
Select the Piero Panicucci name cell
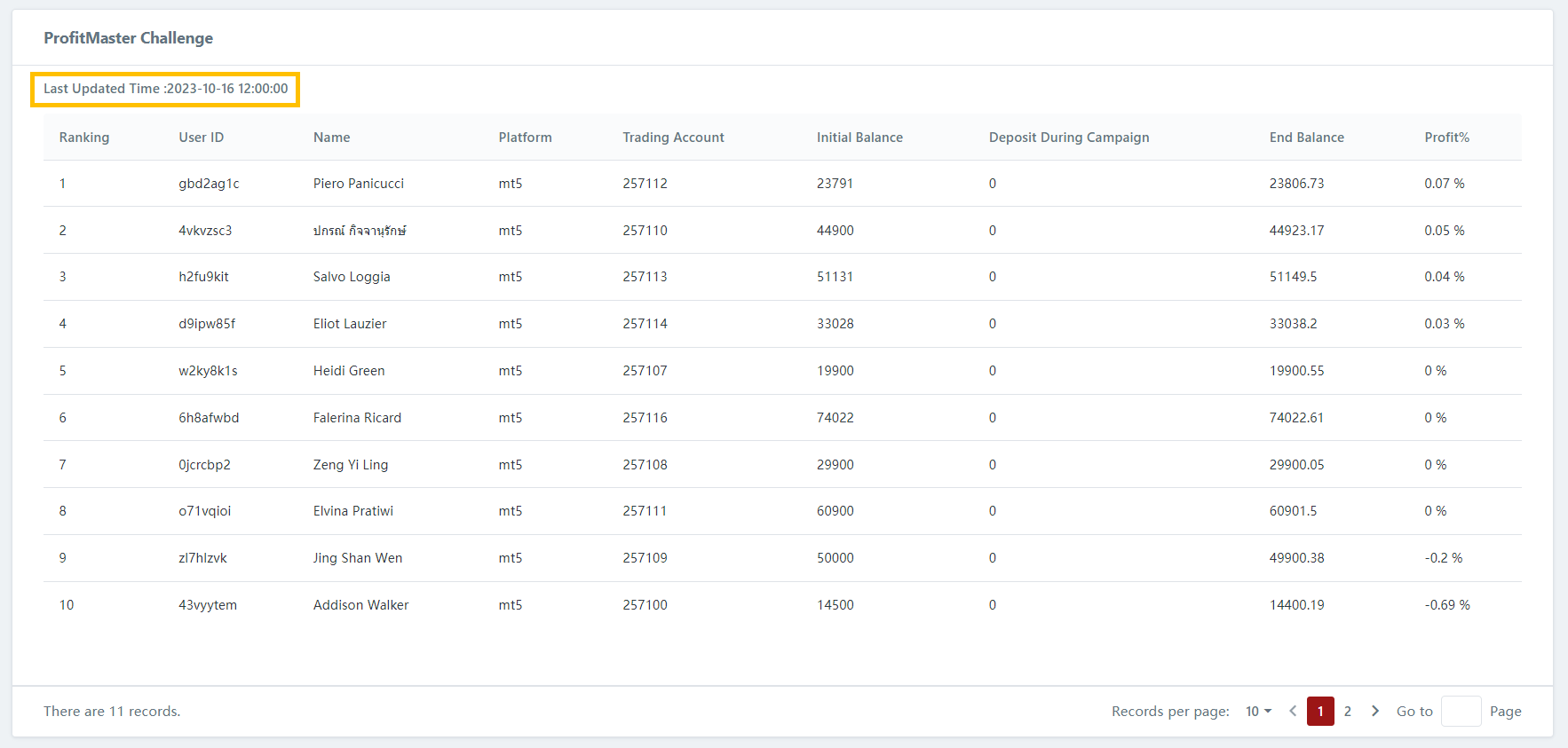[358, 184]
